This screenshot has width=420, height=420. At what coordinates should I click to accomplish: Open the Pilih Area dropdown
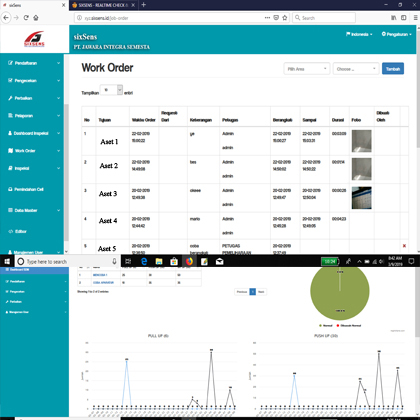pyautogui.click(x=307, y=69)
